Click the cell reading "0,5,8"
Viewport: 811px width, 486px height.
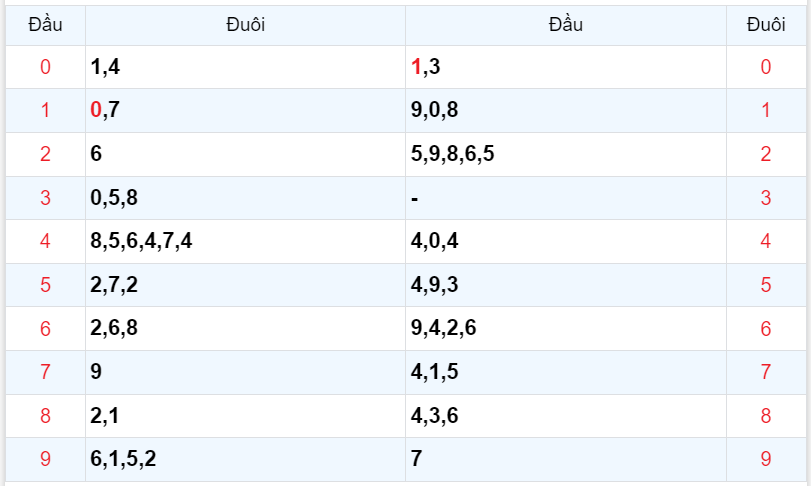(114, 198)
